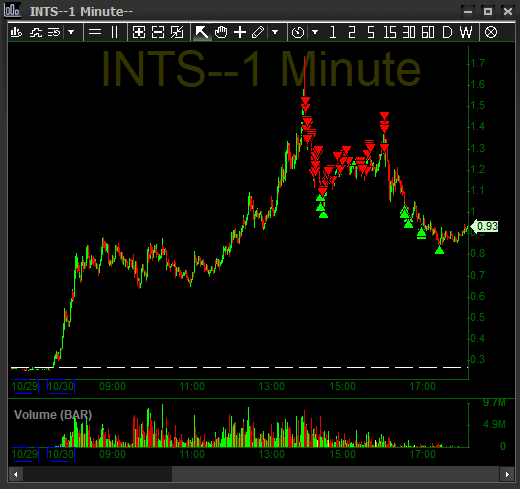
Task: Switch to the 60 minute interval
Action: pyautogui.click(x=428, y=32)
